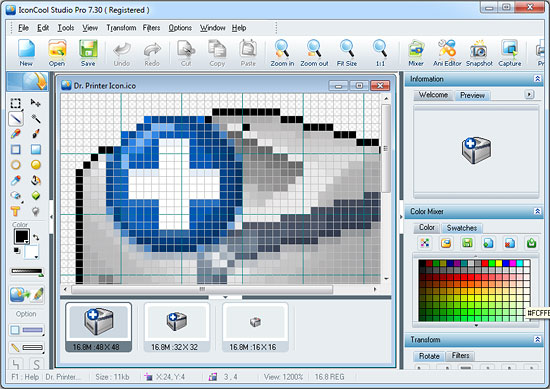Screen dimensions: 550x389
Task: Switch to the Swatches tab
Action: click(x=462, y=228)
